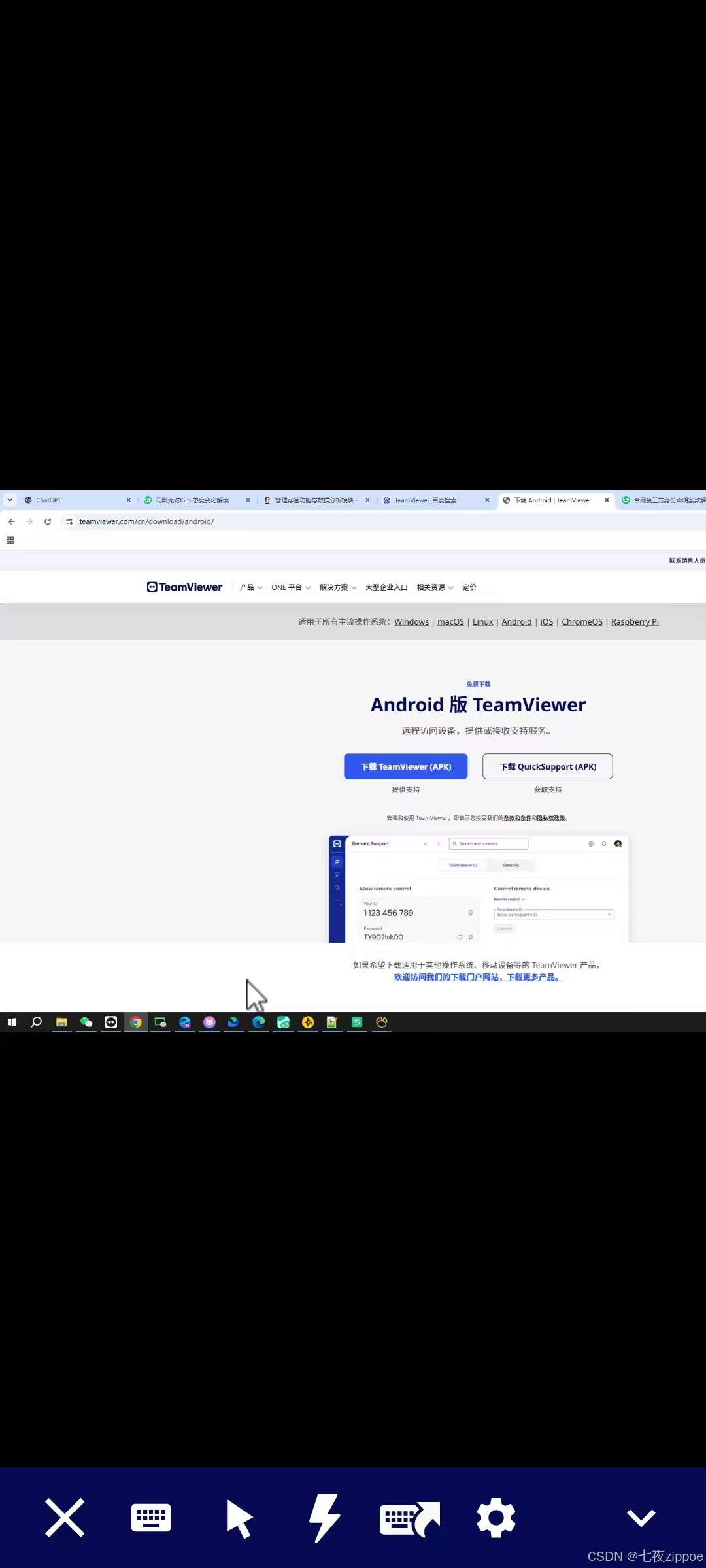Open the Internet Explorer AI taskbar icon
The image size is (706, 1568).
185,1022
